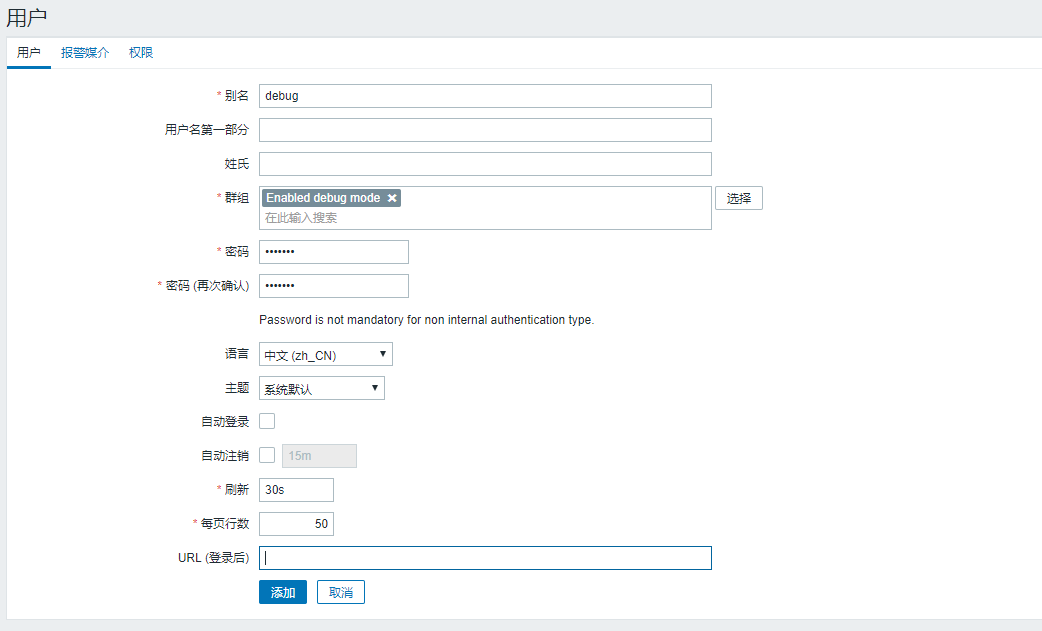Screen dimensions: 1042x631
Task: Switch to the 权限 tab
Action: click(140, 52)
